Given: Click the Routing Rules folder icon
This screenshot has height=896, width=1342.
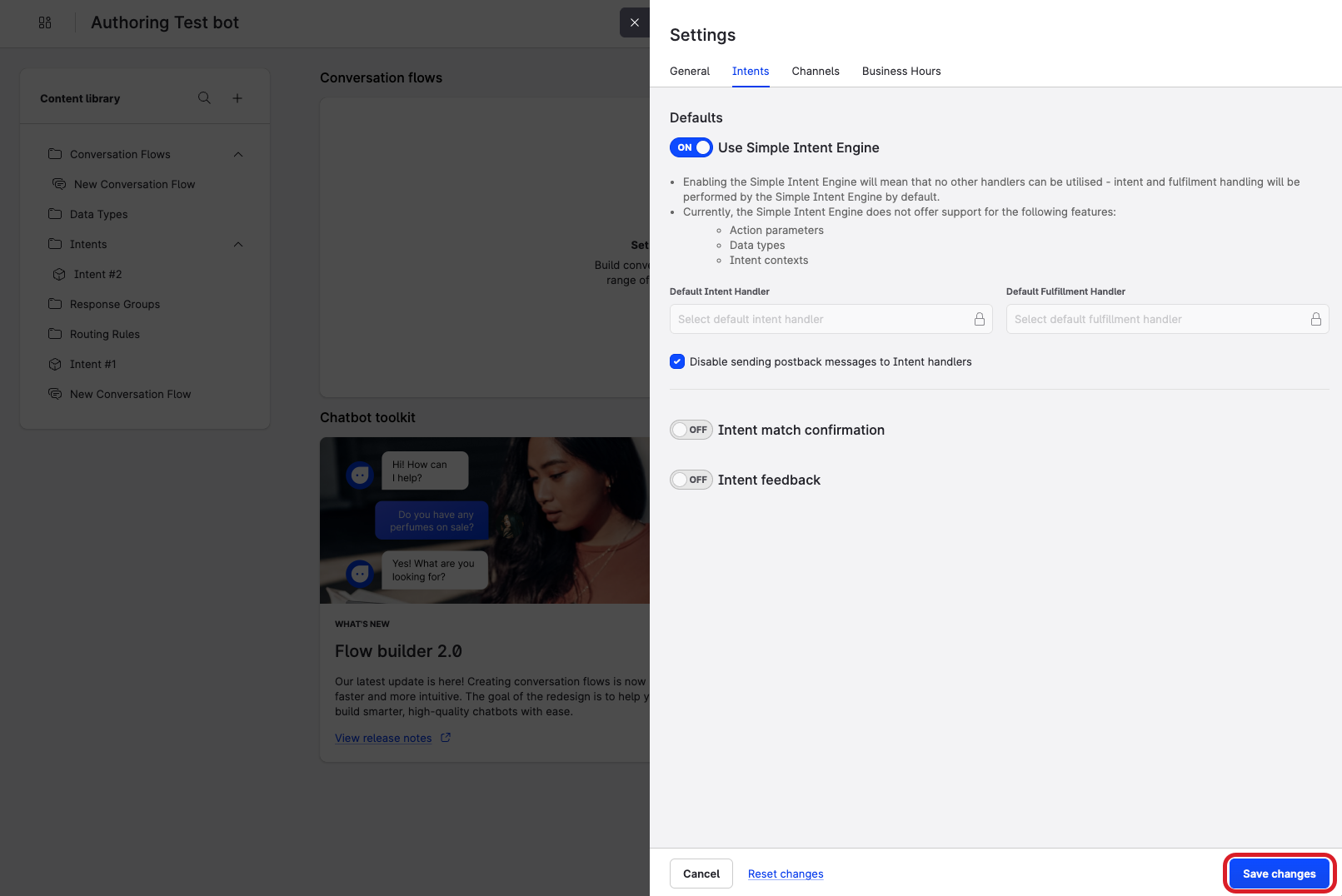Looking at the screenshot, I should click(55, 334).
